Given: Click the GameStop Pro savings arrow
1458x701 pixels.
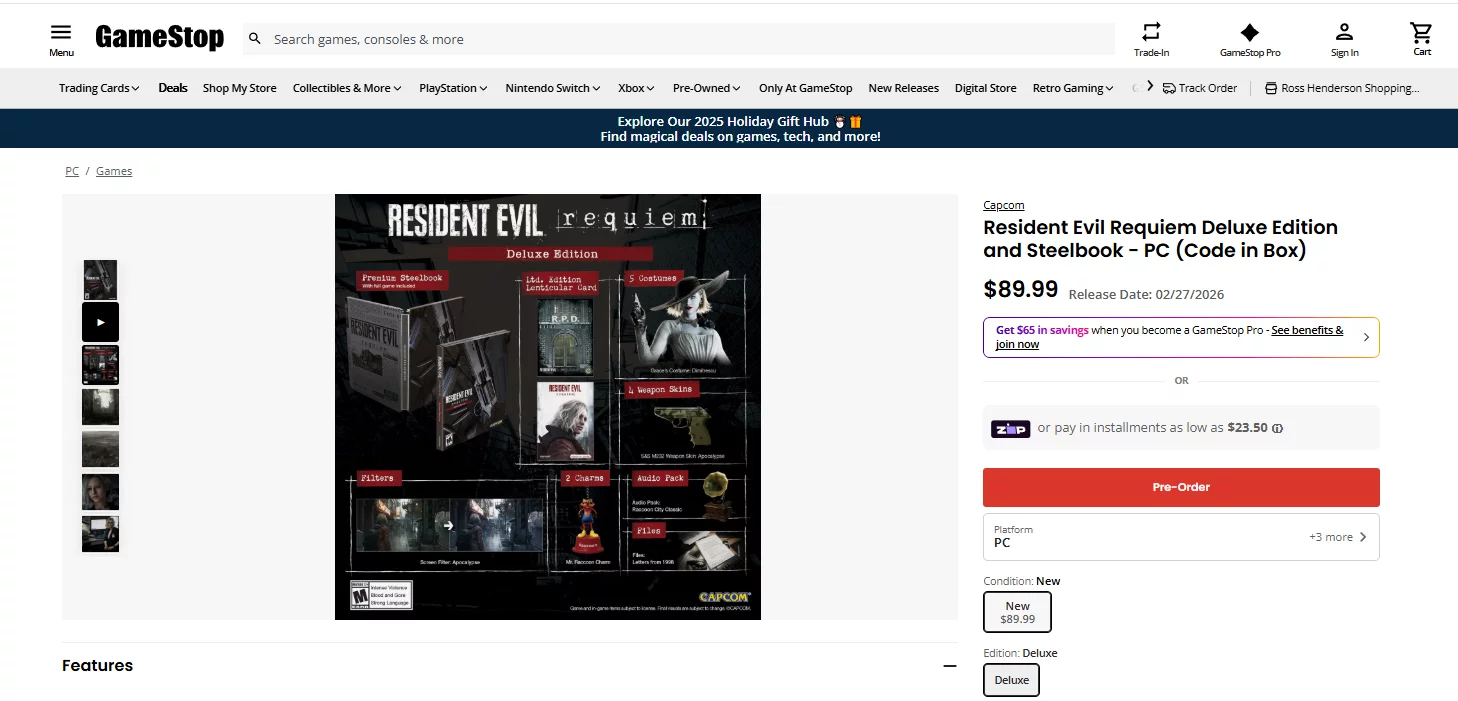Looking at the screenshot, I should coord(1366,337).
